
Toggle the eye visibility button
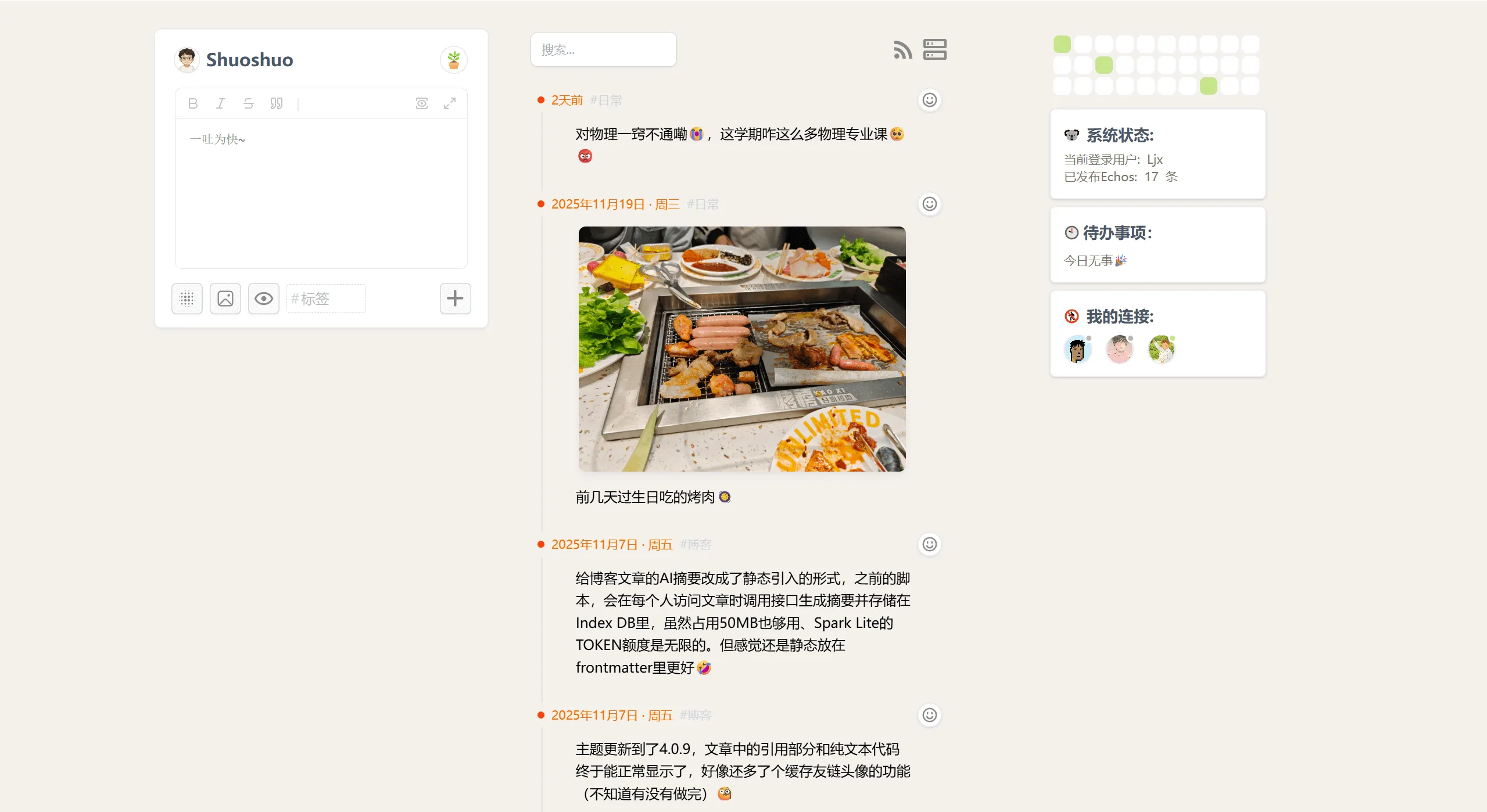[264, 299]
